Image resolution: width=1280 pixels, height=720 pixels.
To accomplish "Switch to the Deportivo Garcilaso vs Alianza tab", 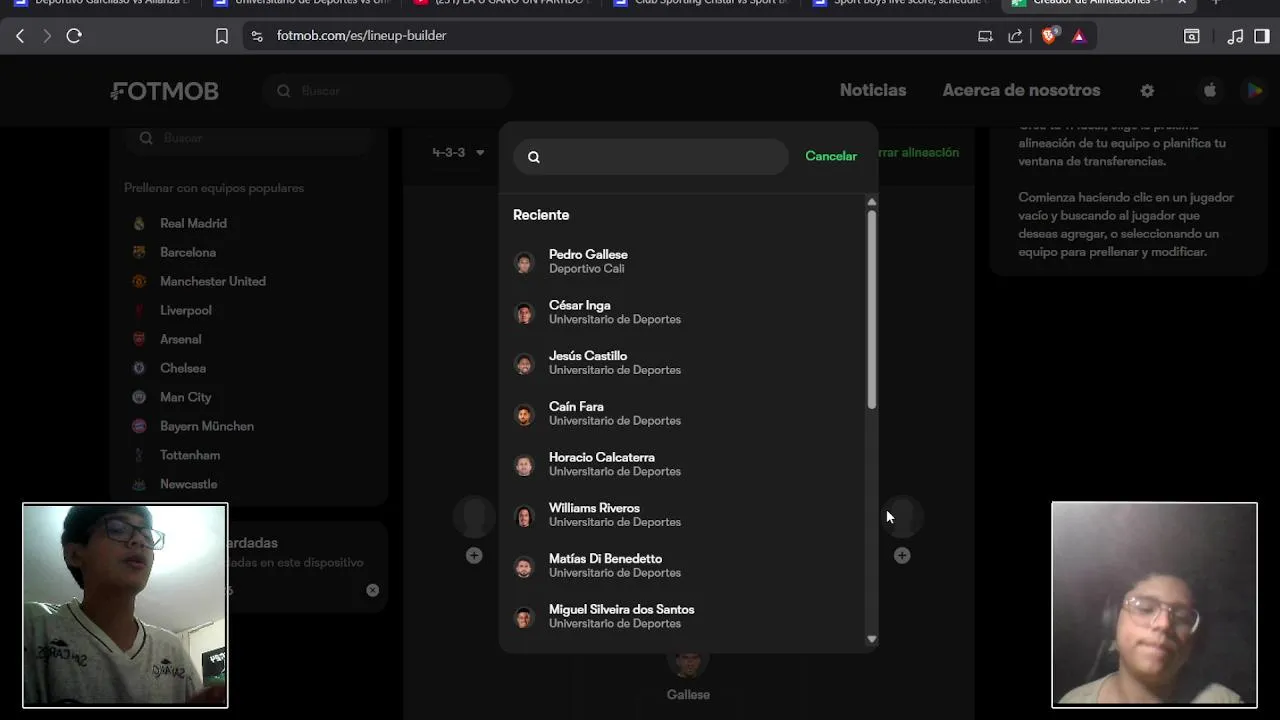I will [x=100, y=4].
